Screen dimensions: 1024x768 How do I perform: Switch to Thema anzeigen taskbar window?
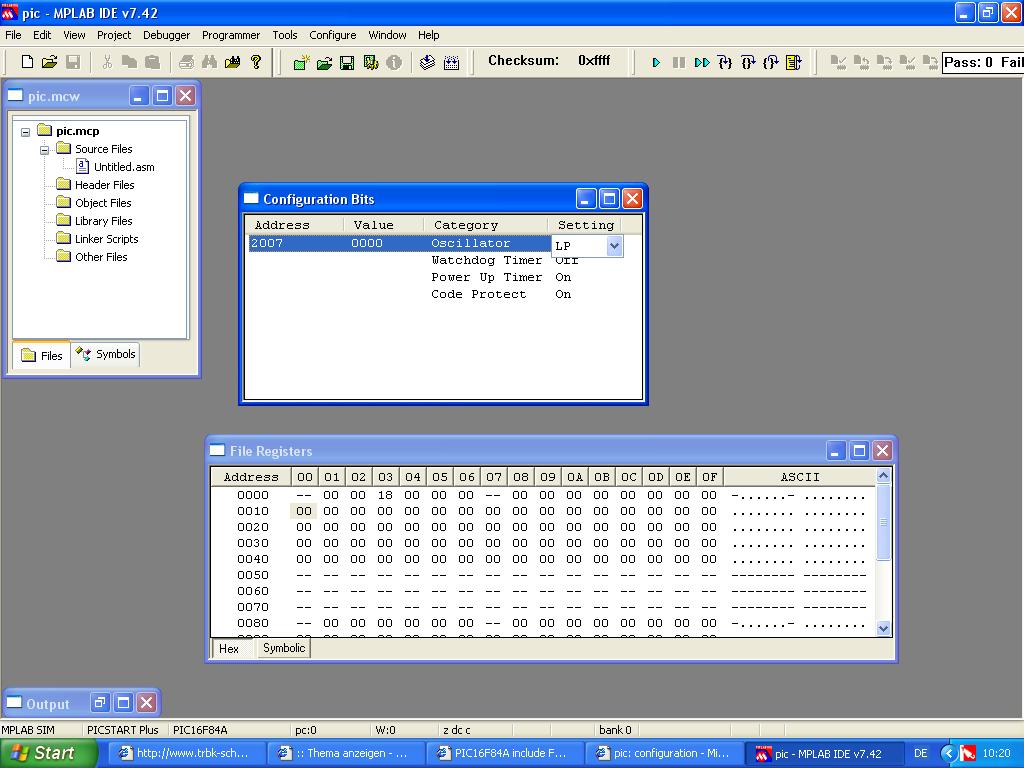point(344,754)
